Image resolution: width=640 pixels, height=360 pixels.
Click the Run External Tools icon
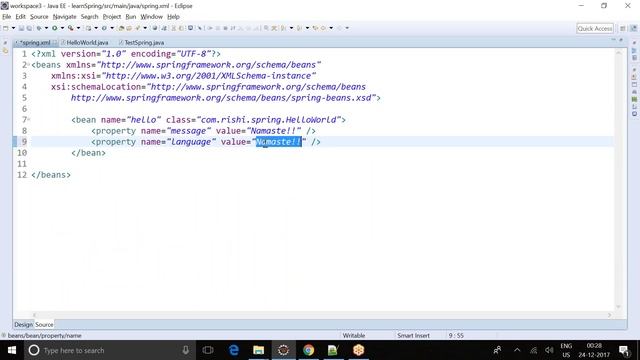[71, 28]
